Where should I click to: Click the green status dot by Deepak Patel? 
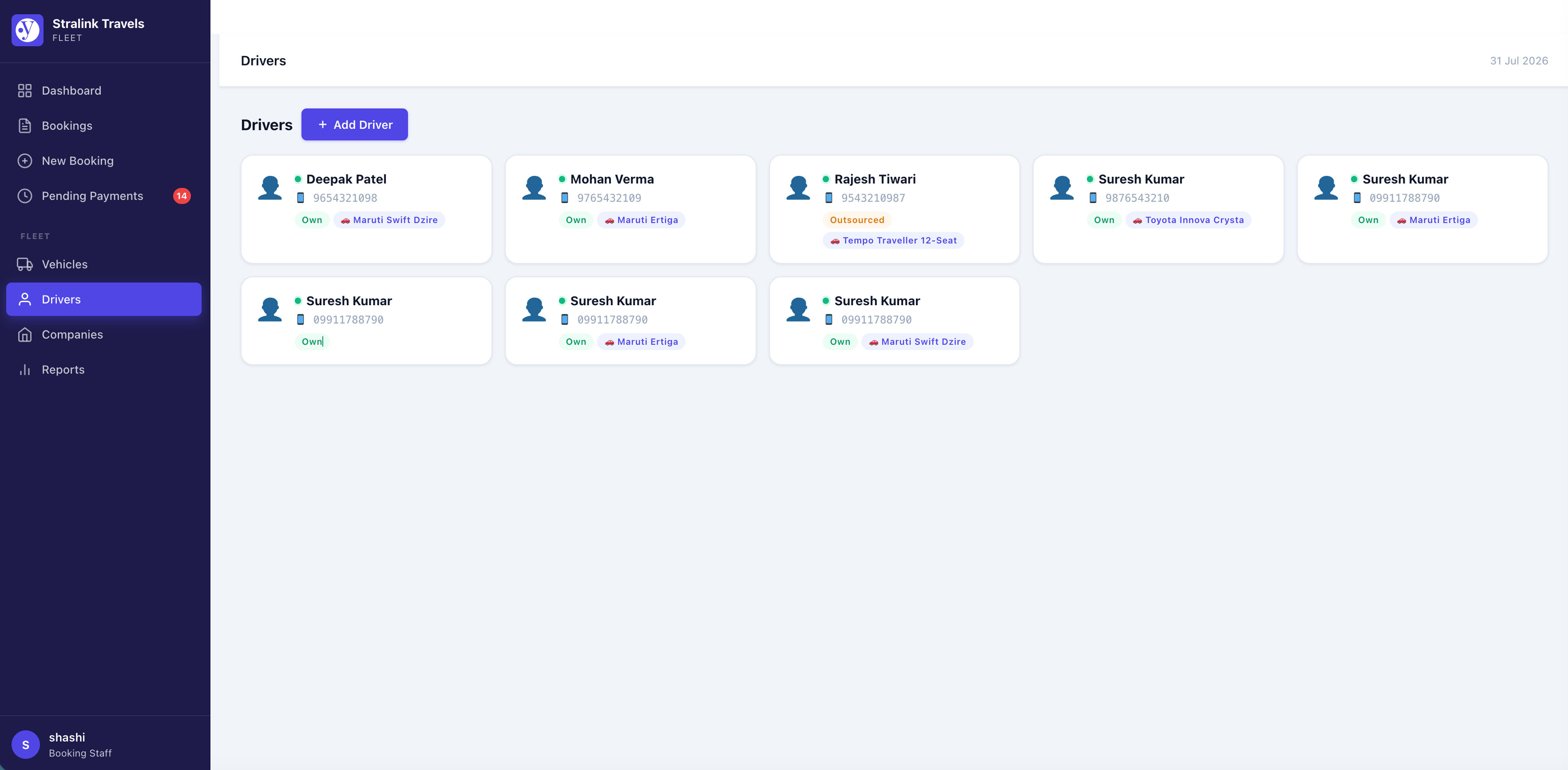[x=298, y=179]
